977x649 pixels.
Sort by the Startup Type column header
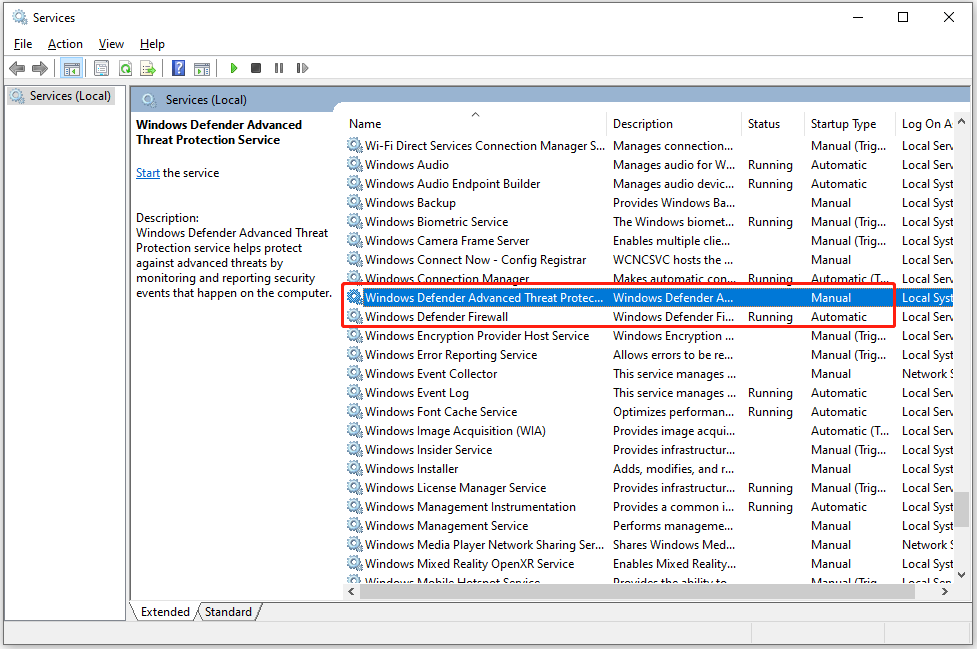pos(843,123)
